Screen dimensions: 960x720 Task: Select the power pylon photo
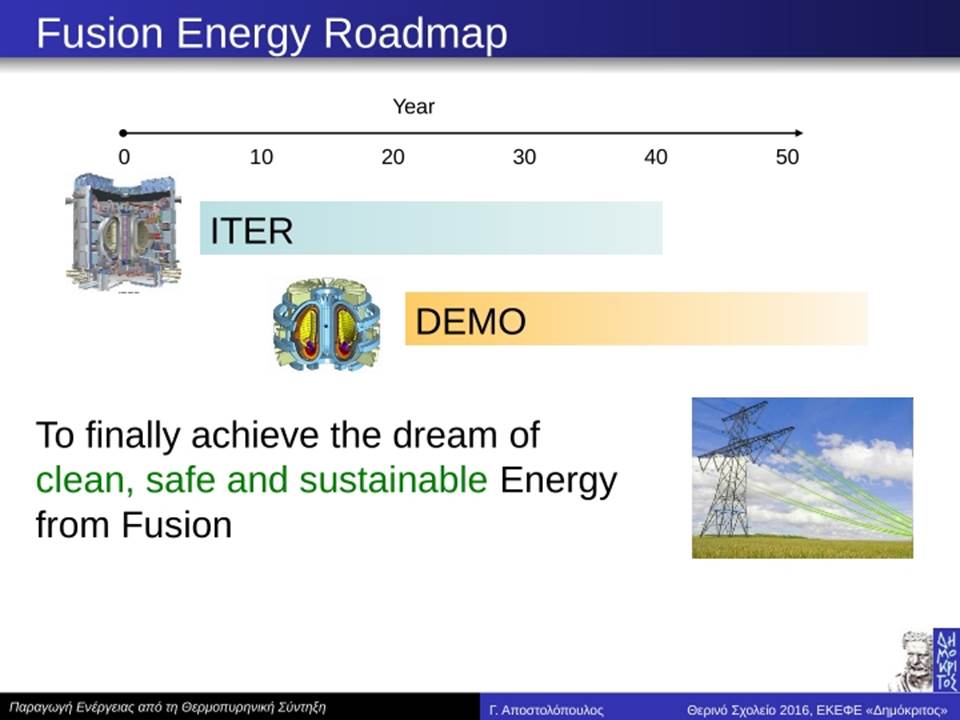click(802, 478)
